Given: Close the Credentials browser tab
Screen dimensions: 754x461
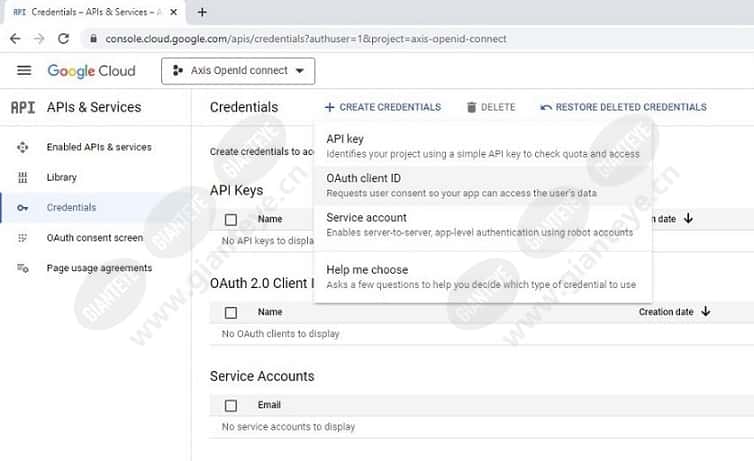Looking at the screenshot, I should click(174, 12).
